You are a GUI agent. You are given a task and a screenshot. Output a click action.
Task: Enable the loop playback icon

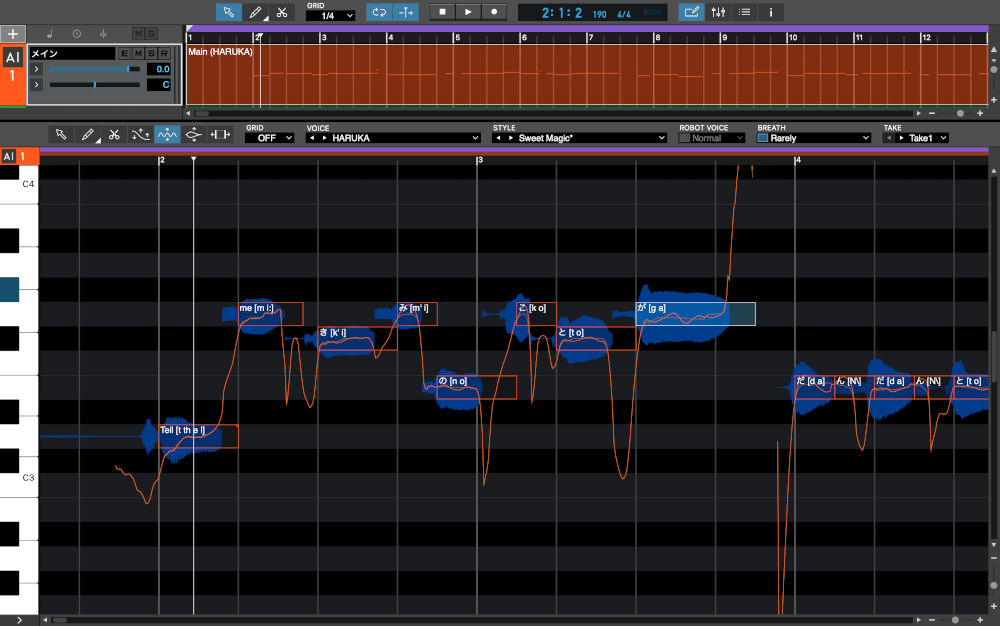pos(379,12)
